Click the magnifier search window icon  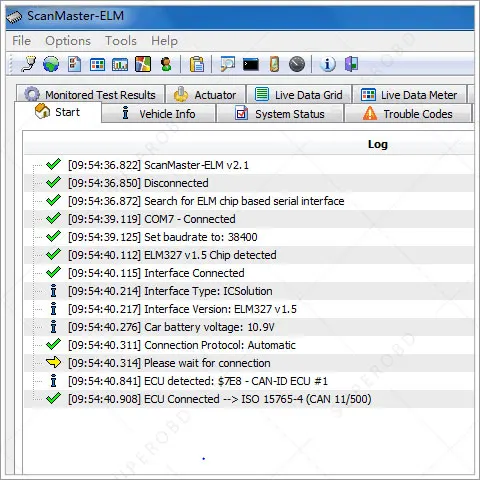(228, 64)
